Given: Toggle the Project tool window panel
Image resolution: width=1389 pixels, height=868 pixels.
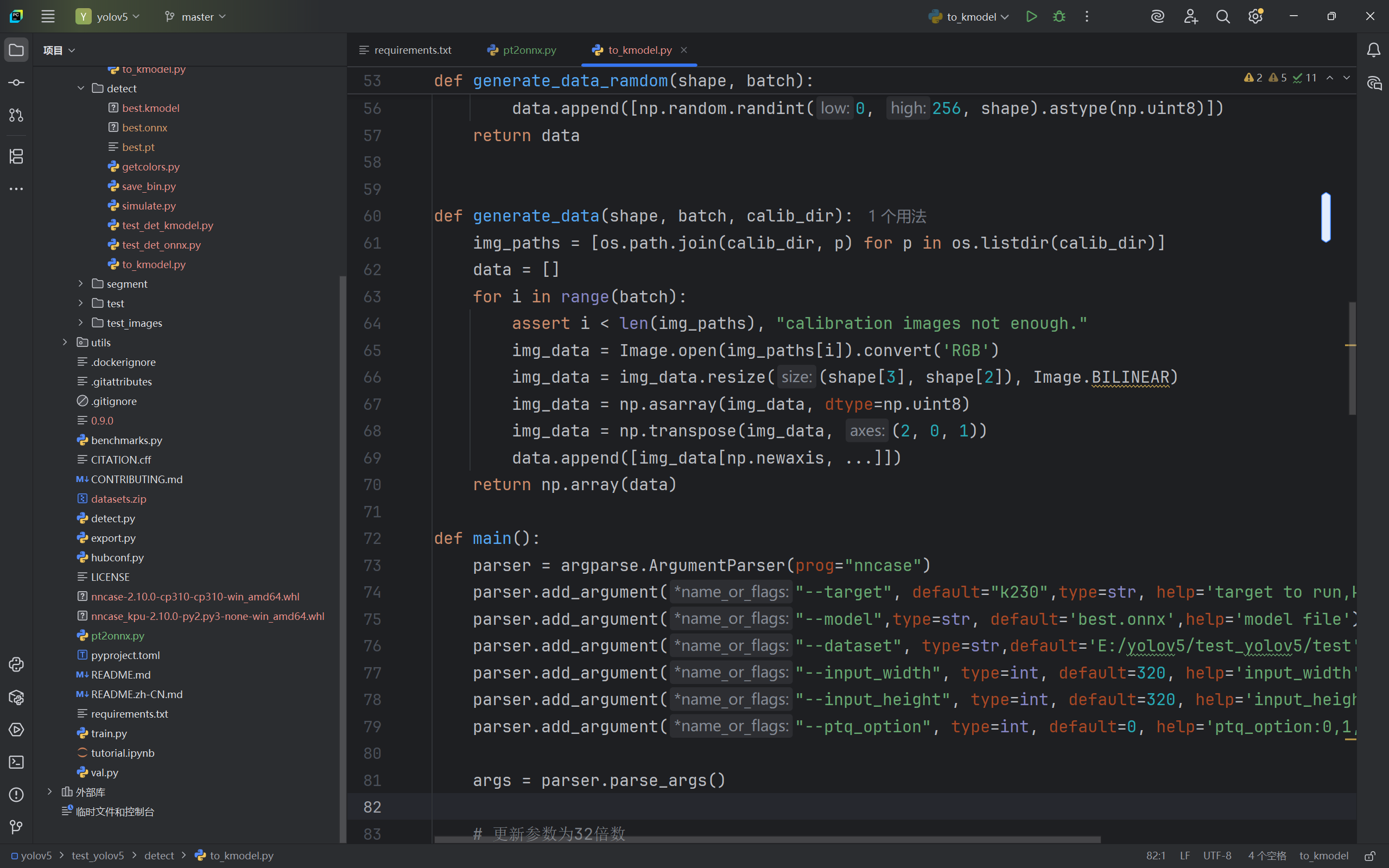Looking at the screenshot, I should (16, 50).
